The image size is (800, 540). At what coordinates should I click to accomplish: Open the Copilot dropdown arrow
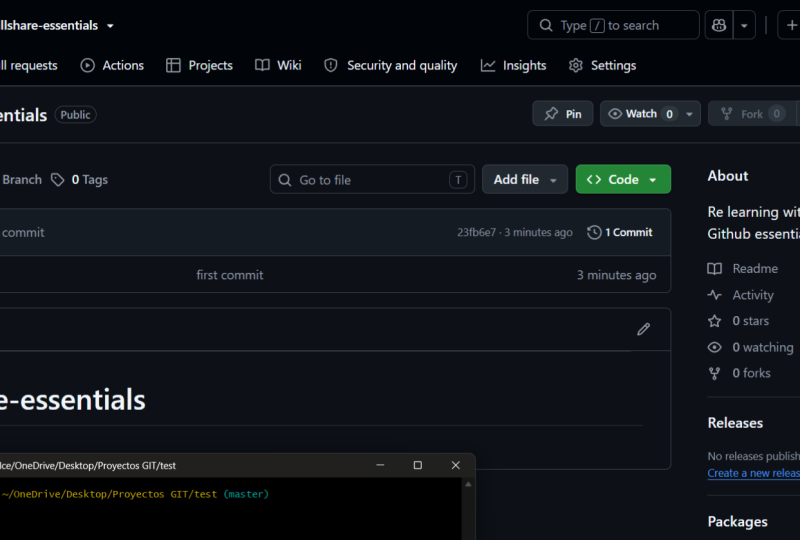tap(744, 25)
